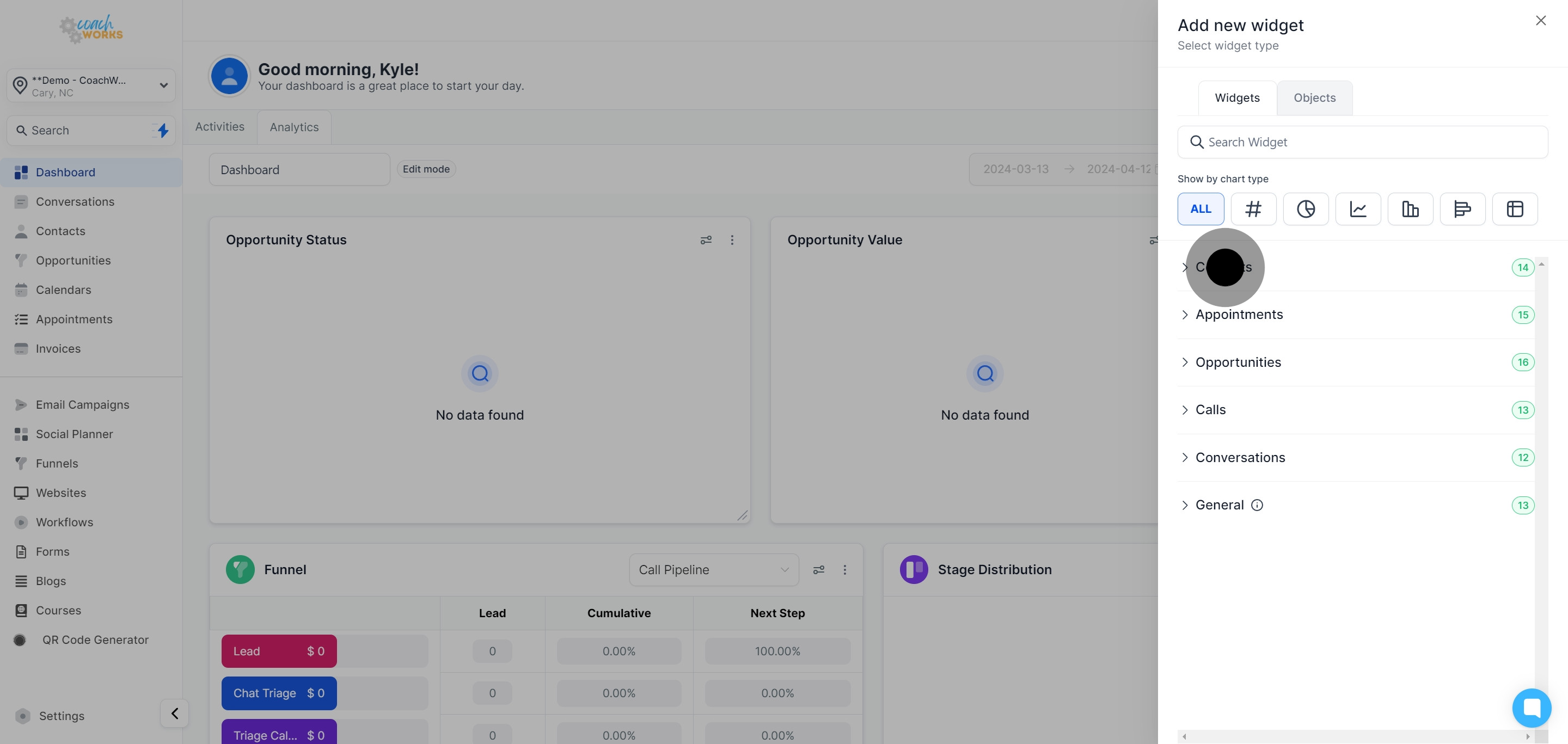
Task: Open the chat support bubble
Action: click(1531, 708)
